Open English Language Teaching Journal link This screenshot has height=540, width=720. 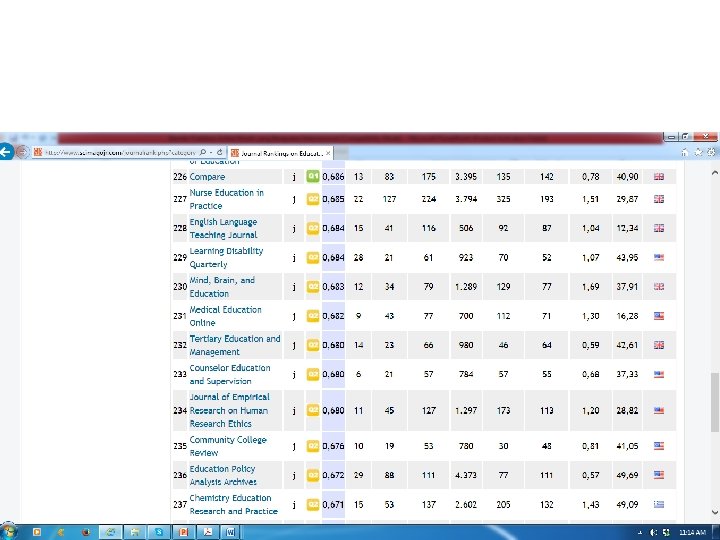[x=223, y=228]
